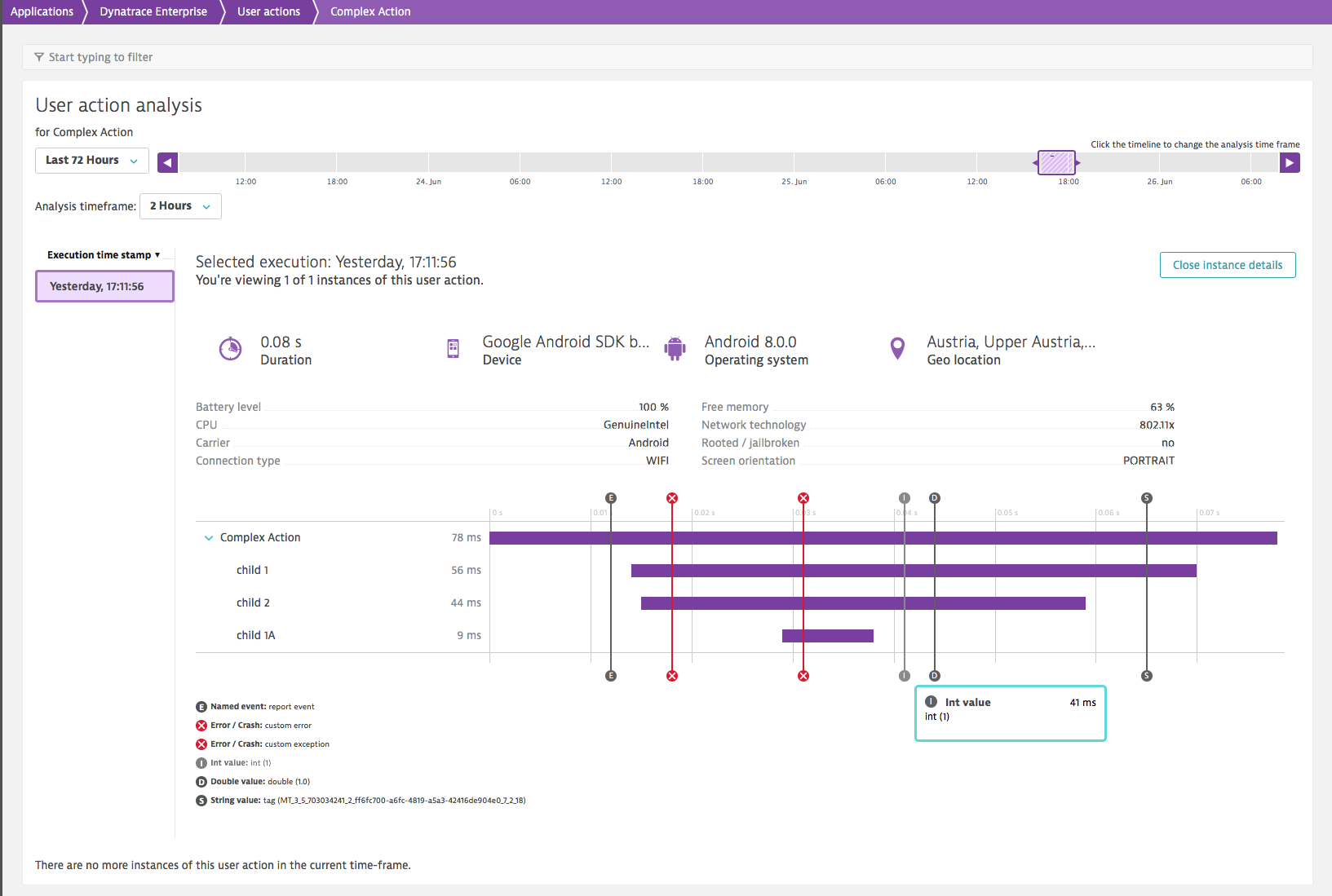Collapse the Complex Action tree row
This screenshot has height=896, width=1332.
point(209,538)
